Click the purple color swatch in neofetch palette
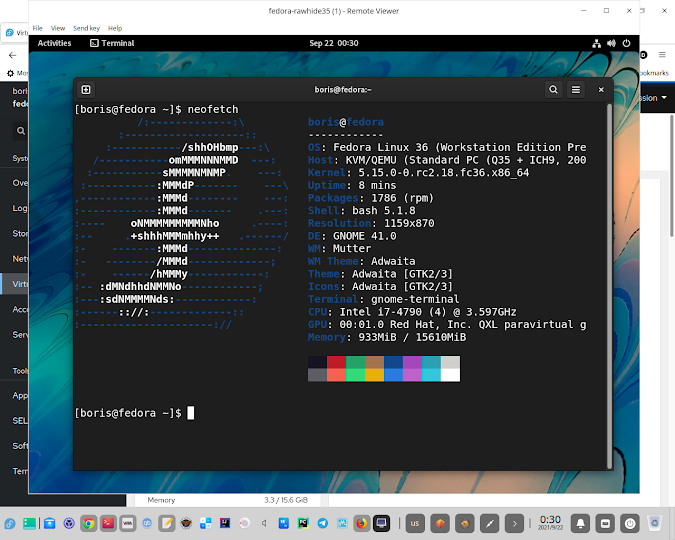Image resolution: width=675 pixels, height=540 pixels. click(x=412, y=362)
